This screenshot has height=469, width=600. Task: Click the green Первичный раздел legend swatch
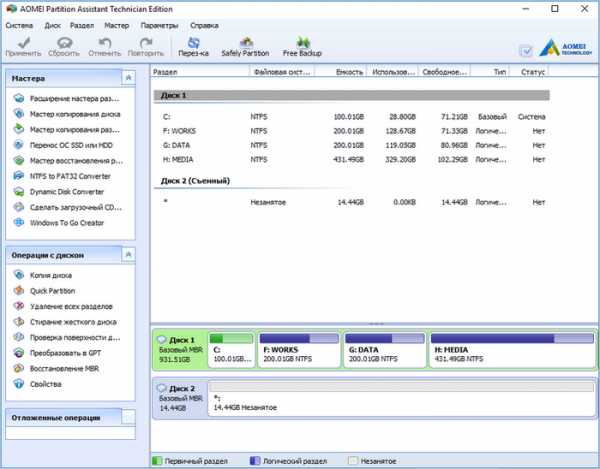click(157, 461)
